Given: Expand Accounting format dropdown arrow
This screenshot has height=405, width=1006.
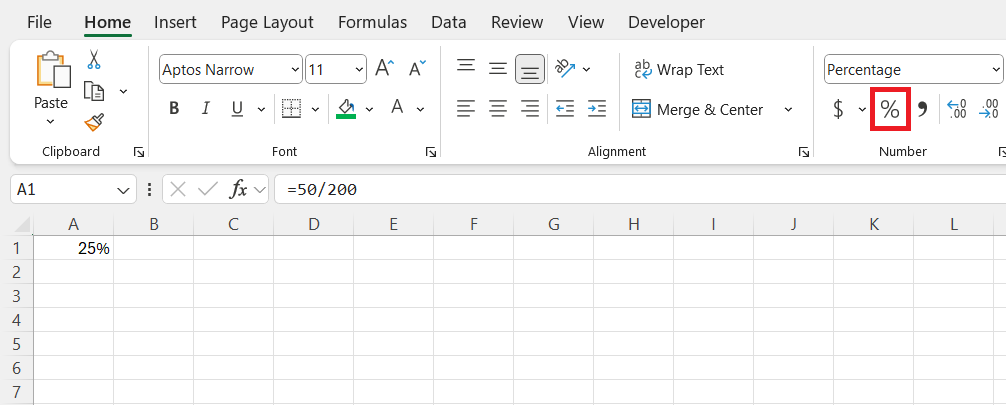Looking at the screenshot, I should tap(862, 110).
